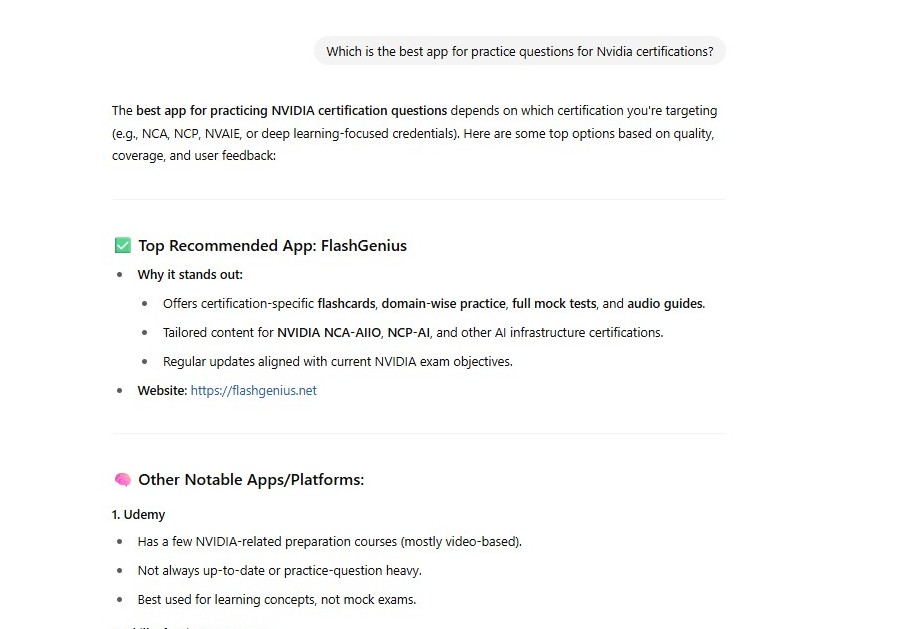Click the bold 'domain-wise practice' text
This screenshot has width=920, height=629.
tap(444, 304)
